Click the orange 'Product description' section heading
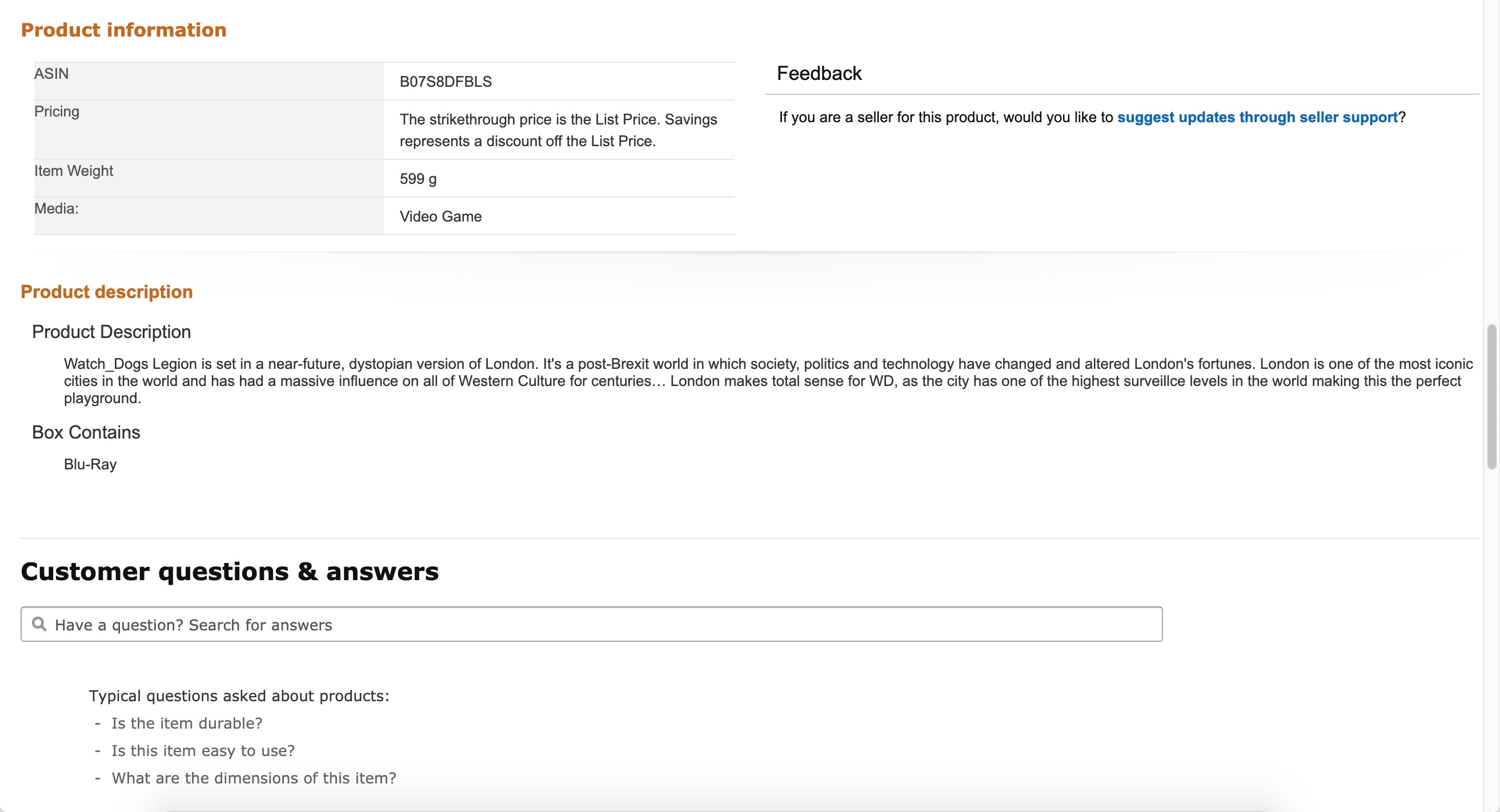 tap(107, 292)
